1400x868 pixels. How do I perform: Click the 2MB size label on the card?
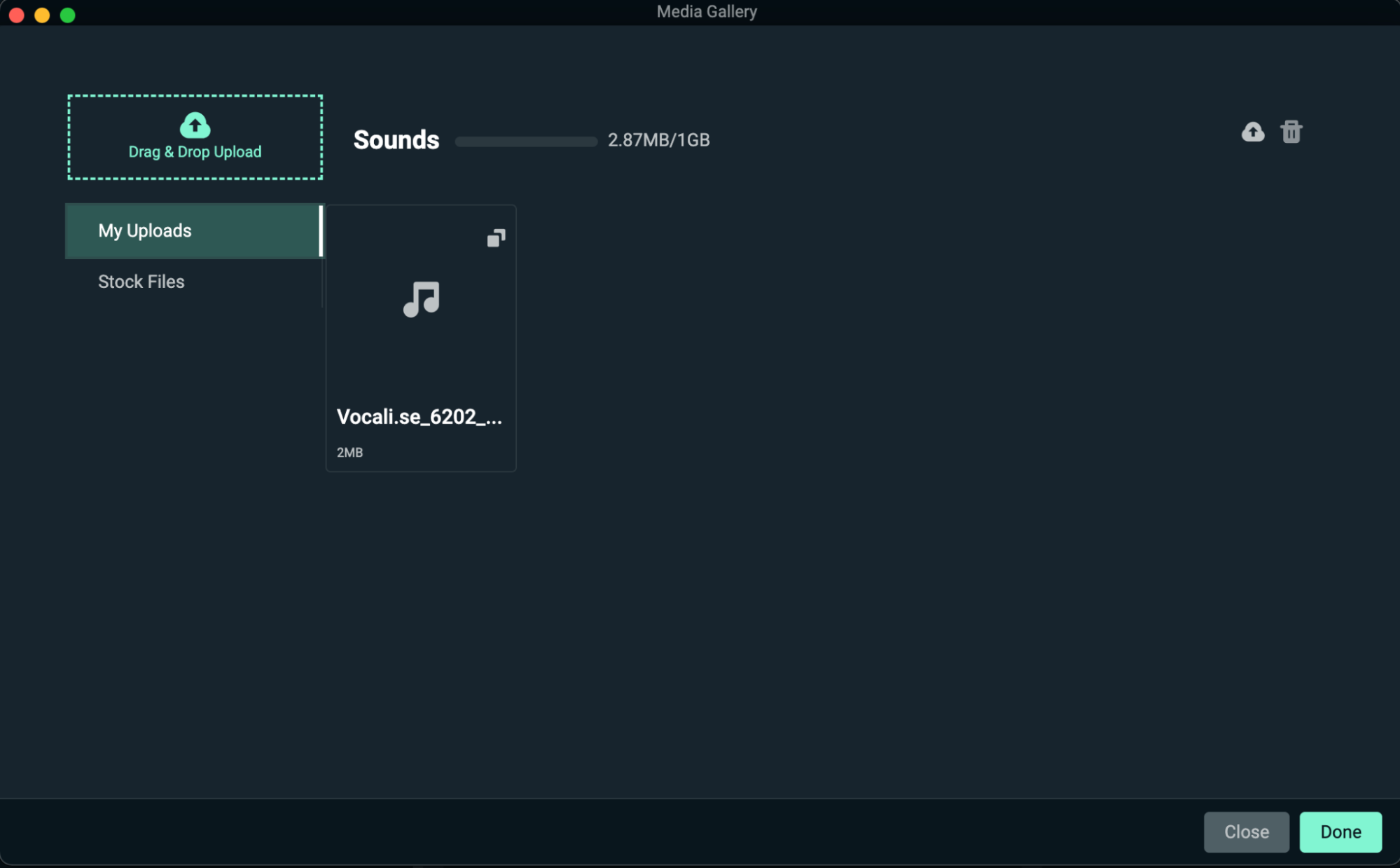coord(349,453)
